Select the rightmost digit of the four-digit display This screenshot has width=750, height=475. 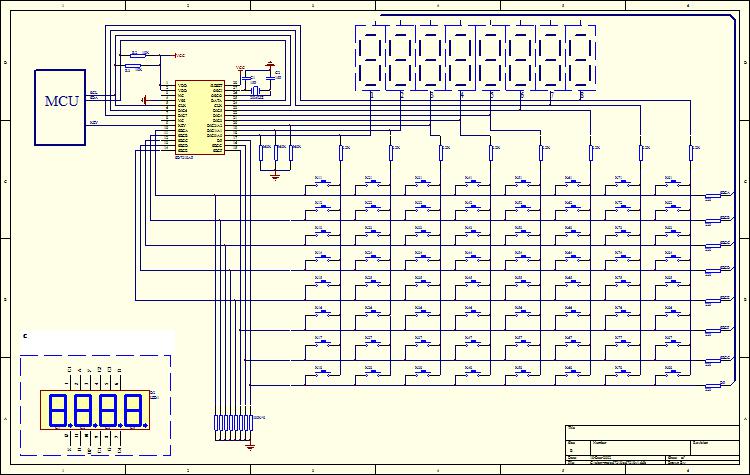[x=130, y=408]
